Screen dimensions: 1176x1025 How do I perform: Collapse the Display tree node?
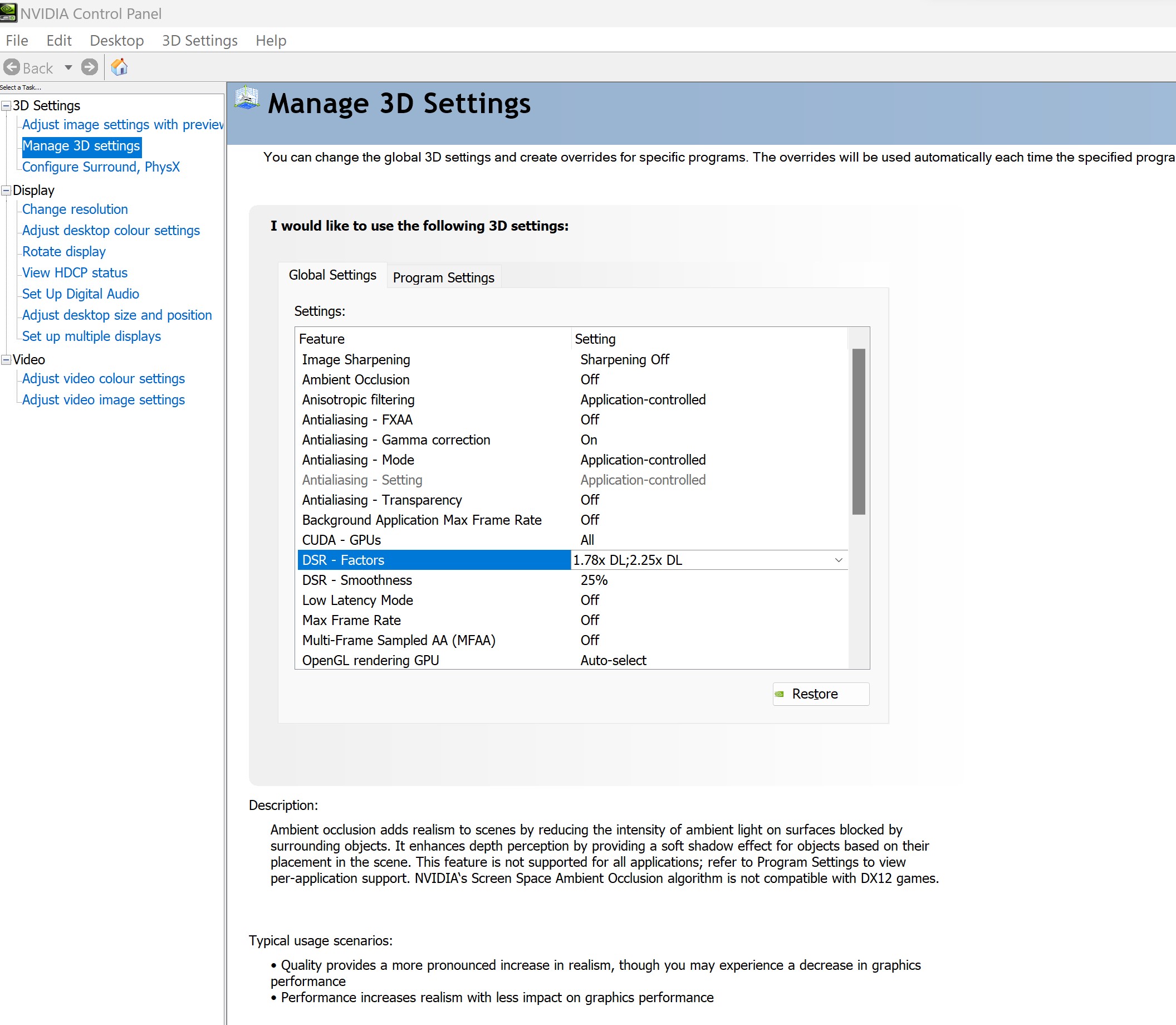[x=6, y=191]
